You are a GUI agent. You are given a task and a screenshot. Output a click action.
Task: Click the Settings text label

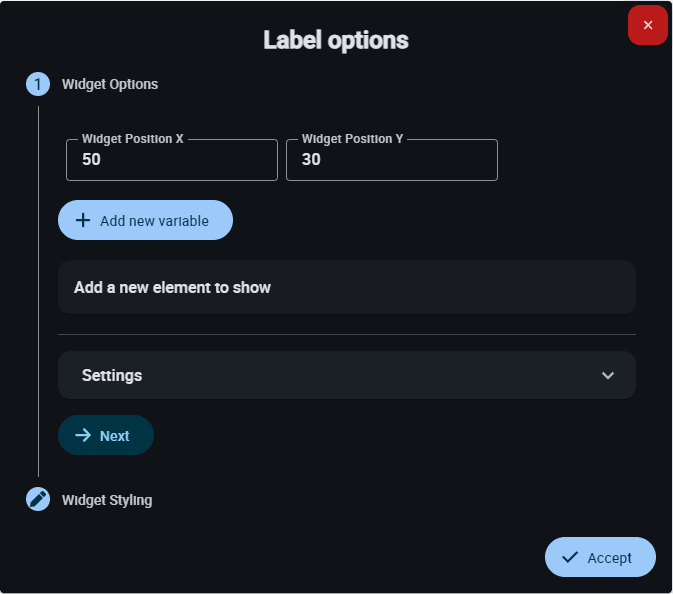click(112, 375)
